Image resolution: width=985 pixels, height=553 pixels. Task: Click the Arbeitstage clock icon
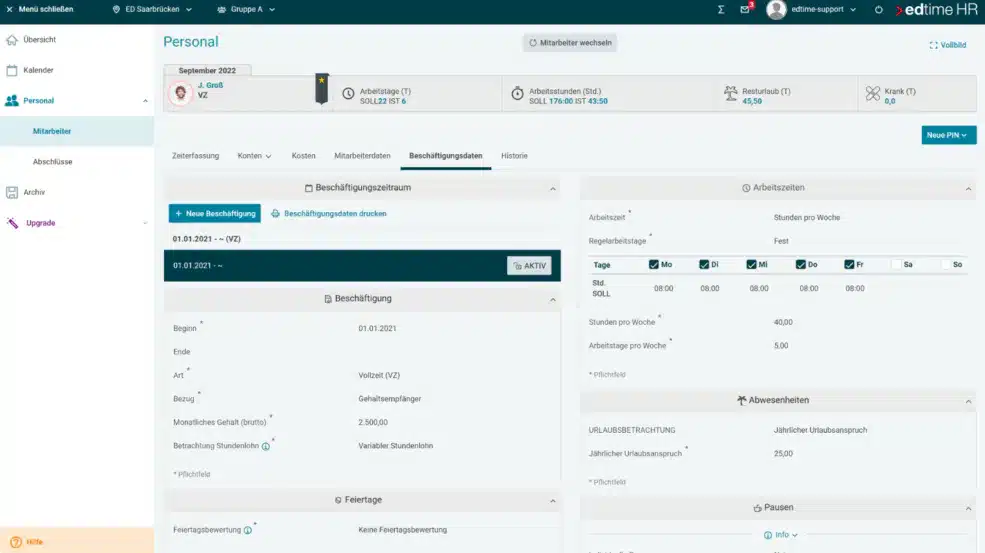tap(348, 94)
